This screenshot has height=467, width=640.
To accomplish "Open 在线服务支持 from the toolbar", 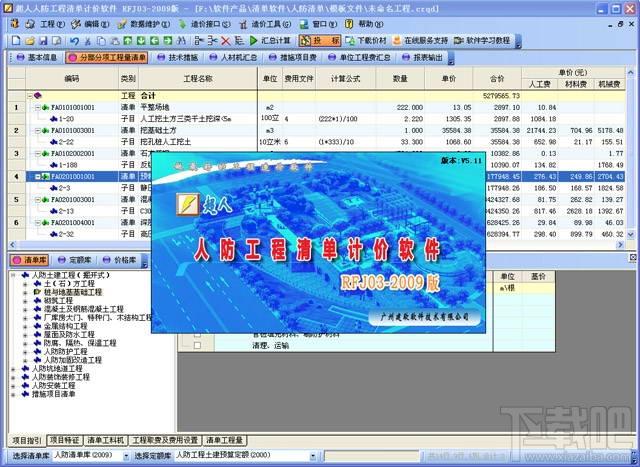I will (424, 41).
